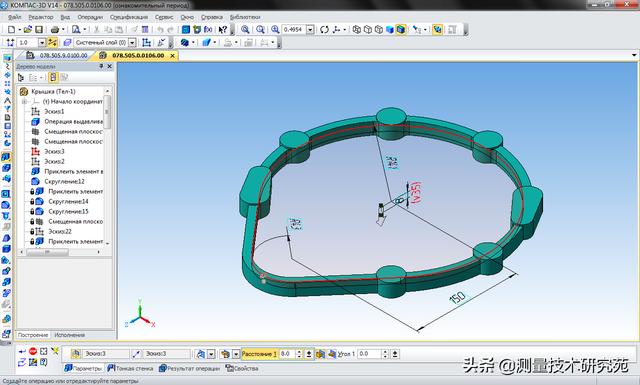Viewport: 640px width, 385px height.
Task: Switch to Результат операции tab
Action: (190, 368)
